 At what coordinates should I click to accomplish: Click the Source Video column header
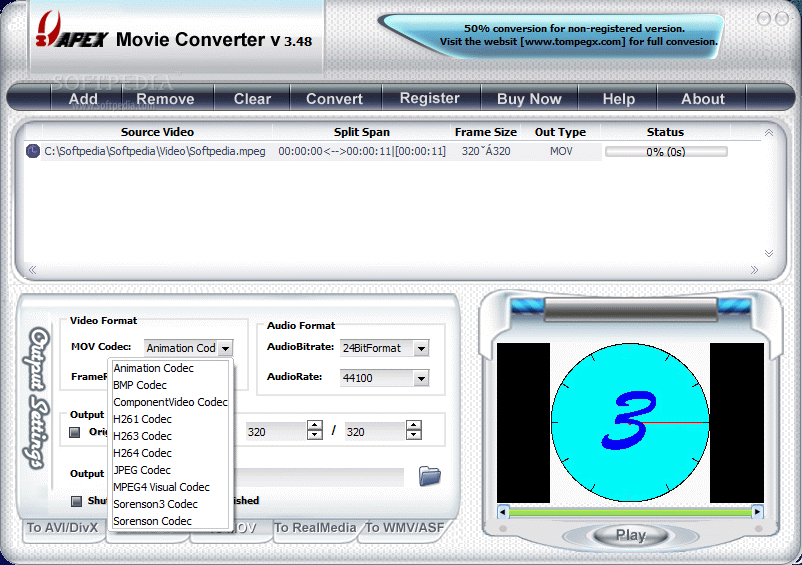click(x=157, y=132)
